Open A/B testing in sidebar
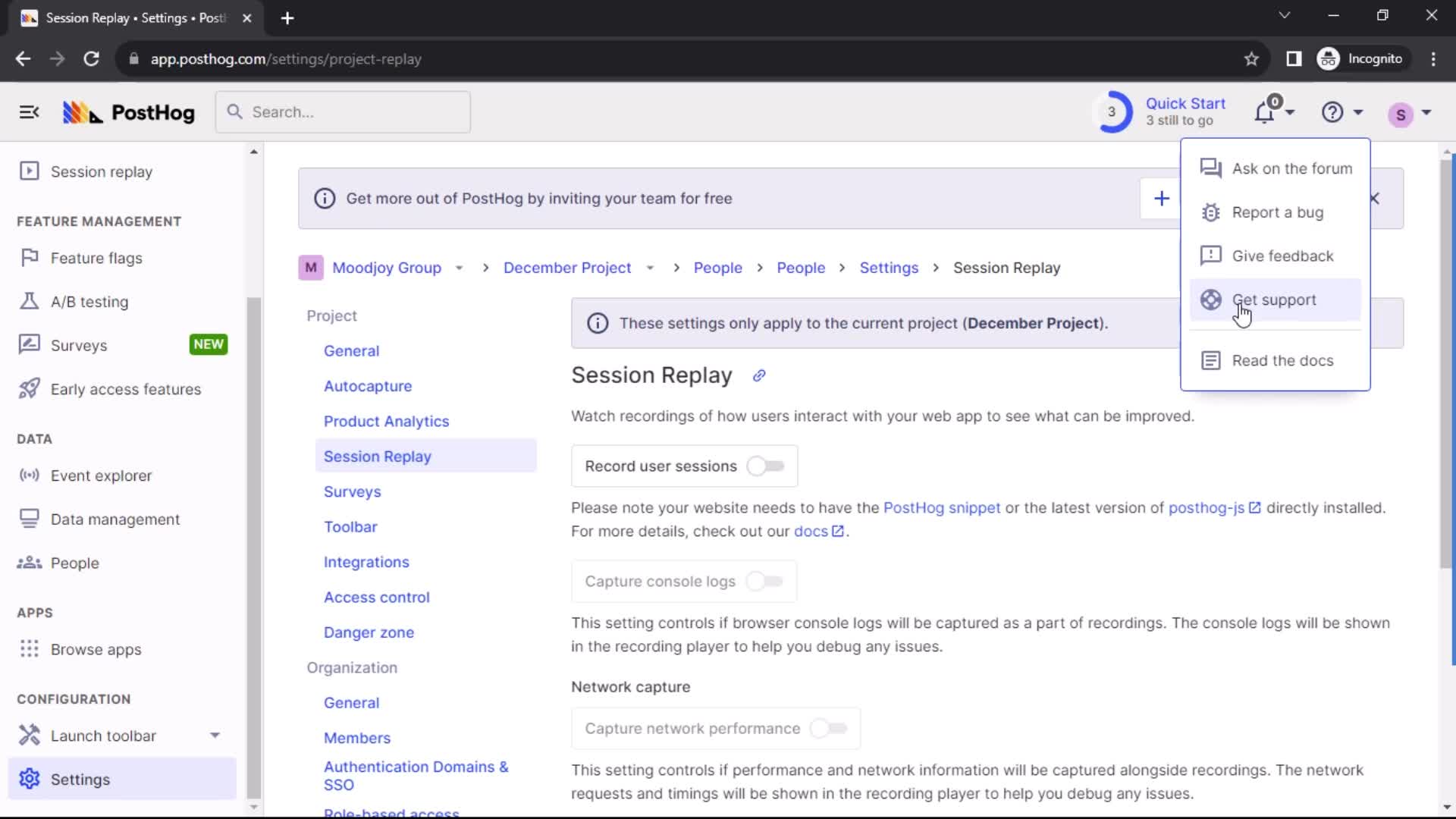1456x819 pixels. click(x=89, y=302)
